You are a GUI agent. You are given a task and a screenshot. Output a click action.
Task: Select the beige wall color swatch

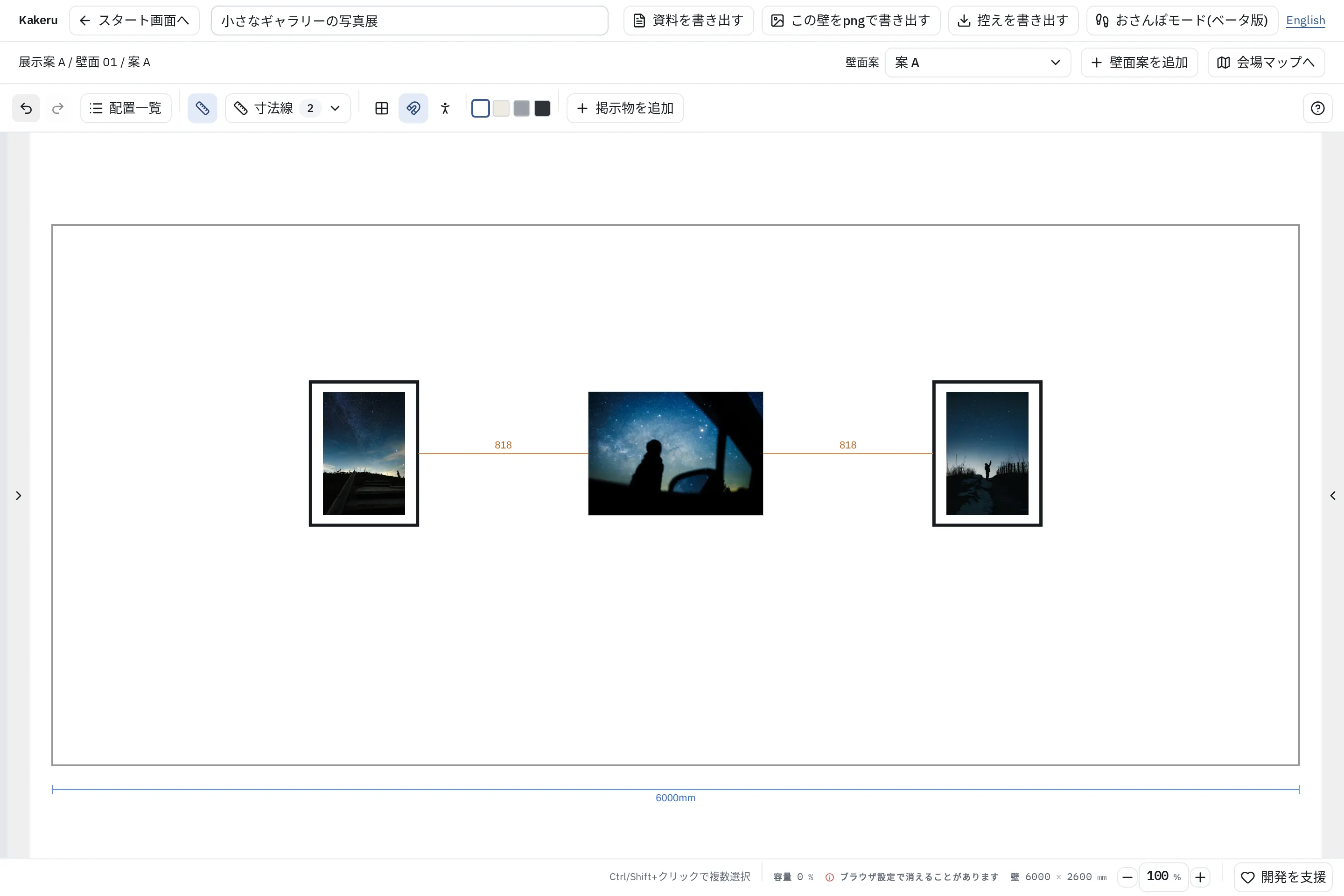(501, 108)
